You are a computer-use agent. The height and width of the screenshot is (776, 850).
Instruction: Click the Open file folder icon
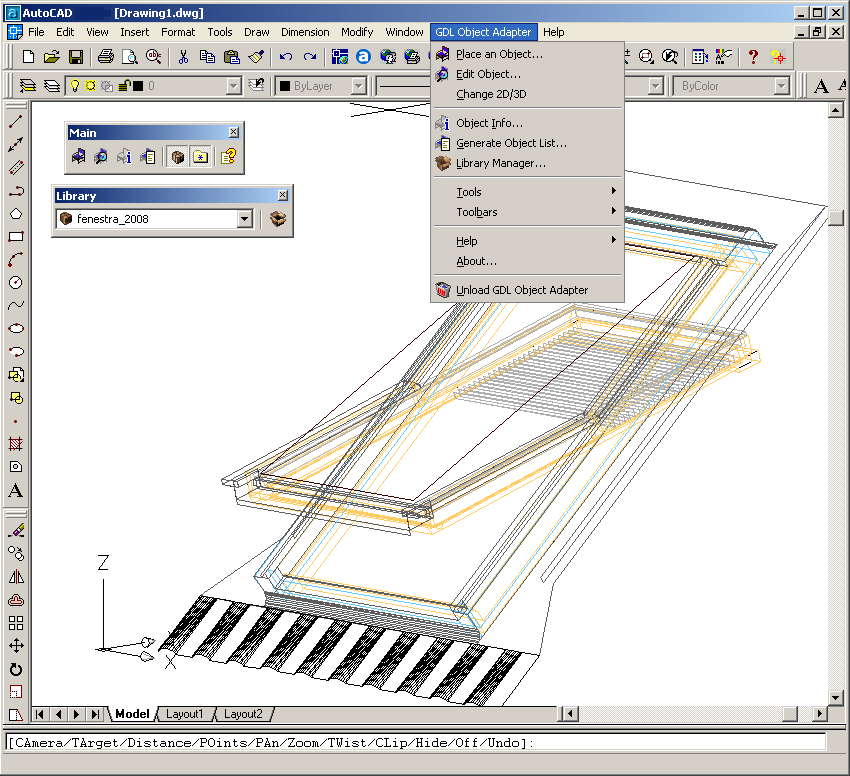51,56
